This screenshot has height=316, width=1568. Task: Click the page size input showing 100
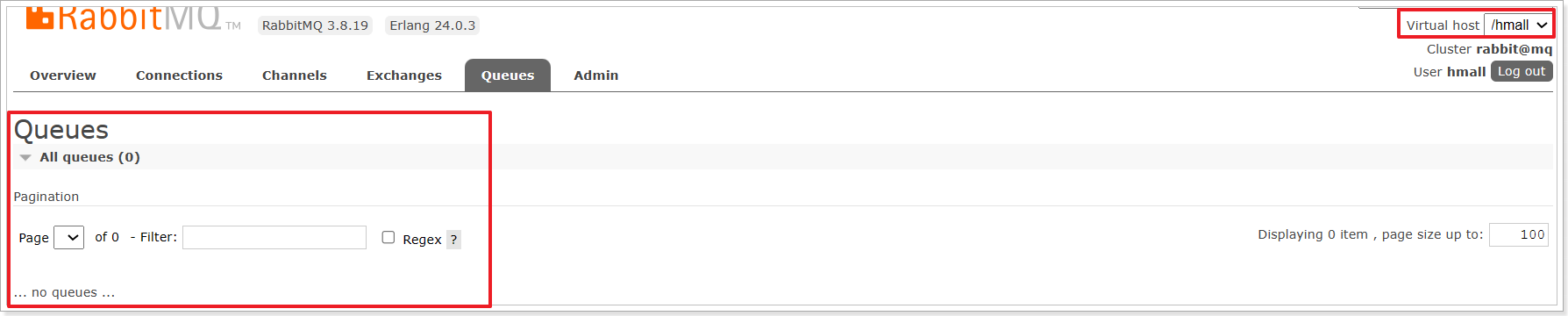pyautogui.click(x=1519, y=234)
